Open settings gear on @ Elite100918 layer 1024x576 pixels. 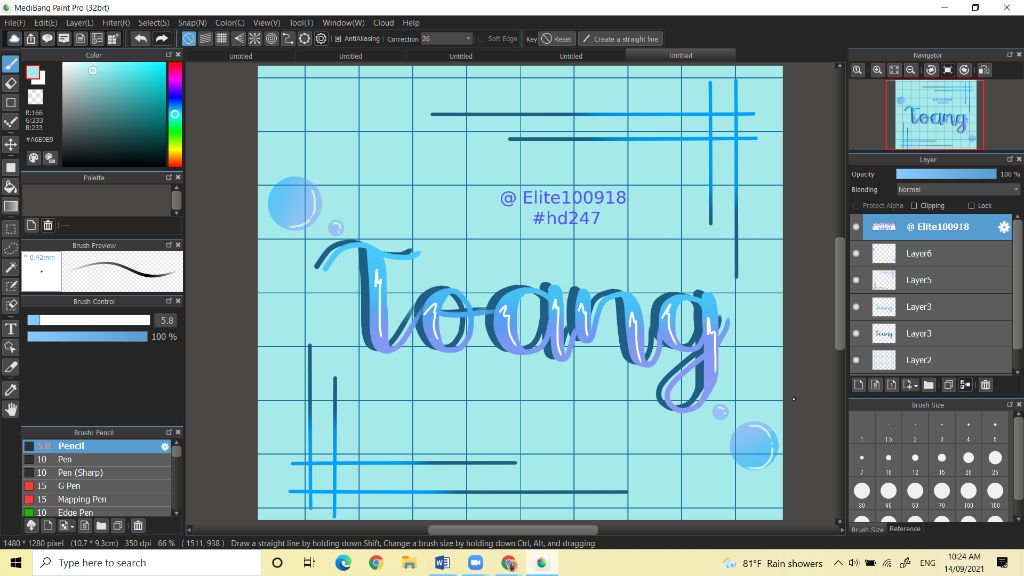tap(1004, 227)
